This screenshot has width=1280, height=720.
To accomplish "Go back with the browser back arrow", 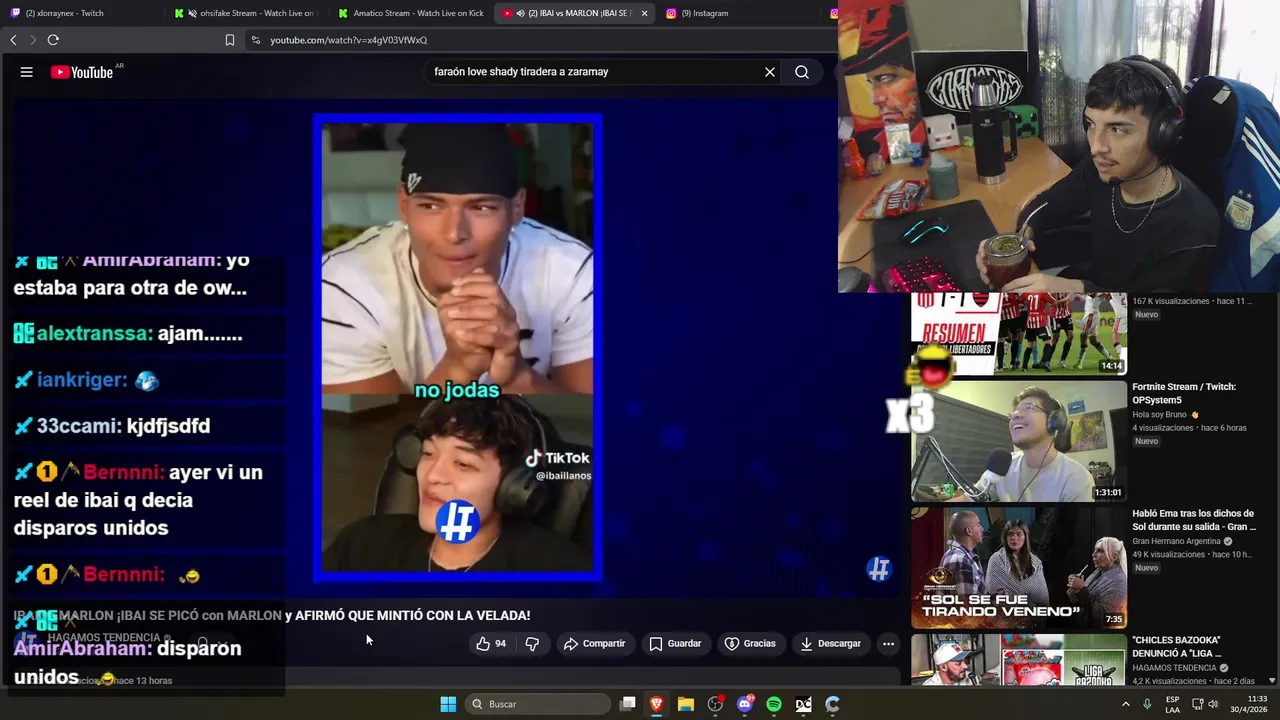I will [x=13, y=40].
